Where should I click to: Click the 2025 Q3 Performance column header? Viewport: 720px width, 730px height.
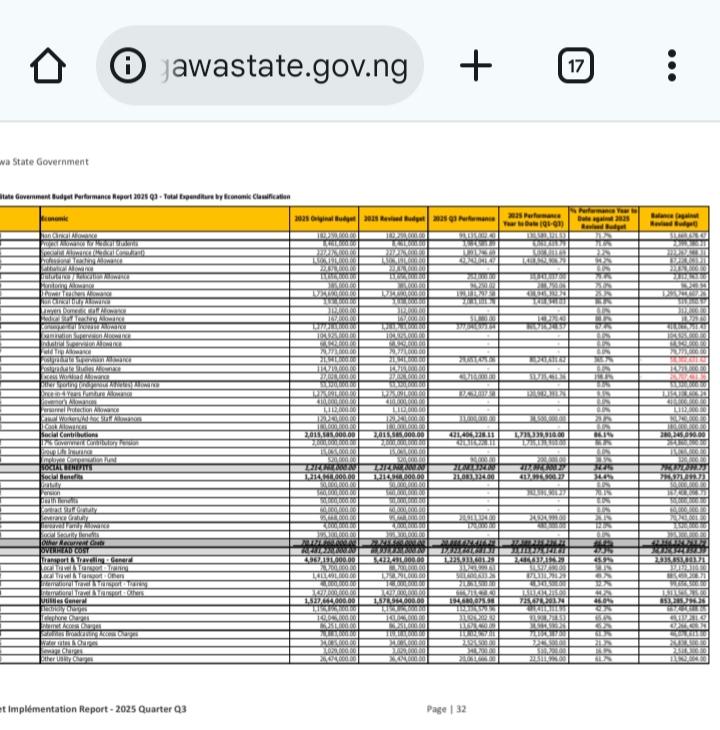pos(464,218)
